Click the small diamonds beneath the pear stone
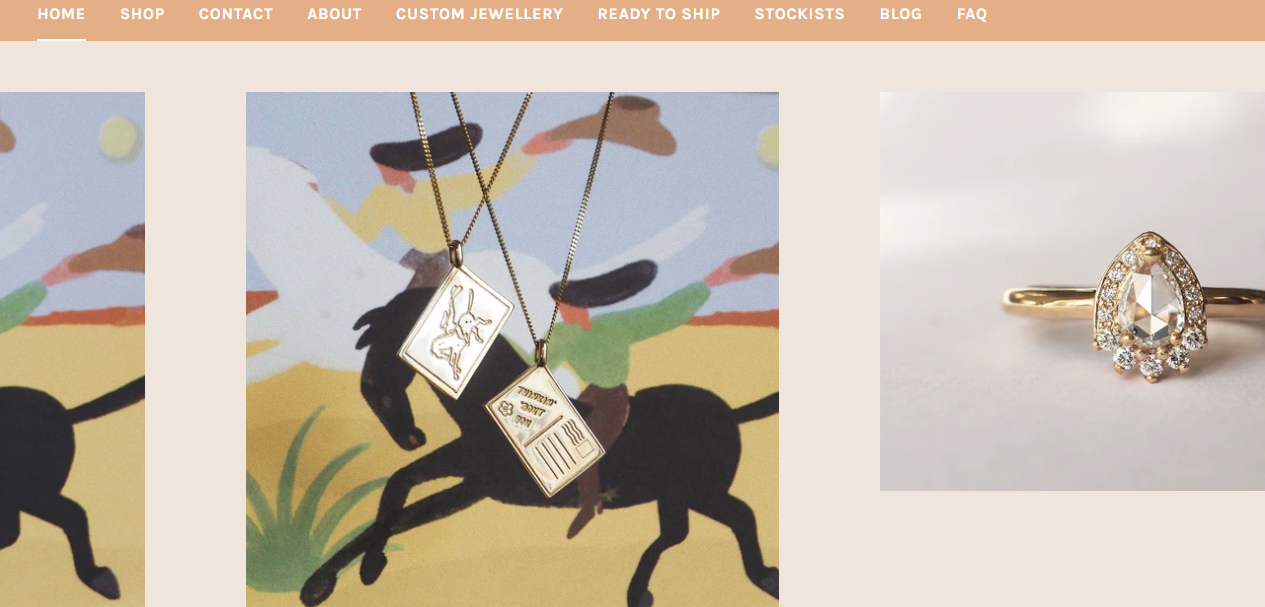Screen dimensions: 1265x607 pos(1151,359)
